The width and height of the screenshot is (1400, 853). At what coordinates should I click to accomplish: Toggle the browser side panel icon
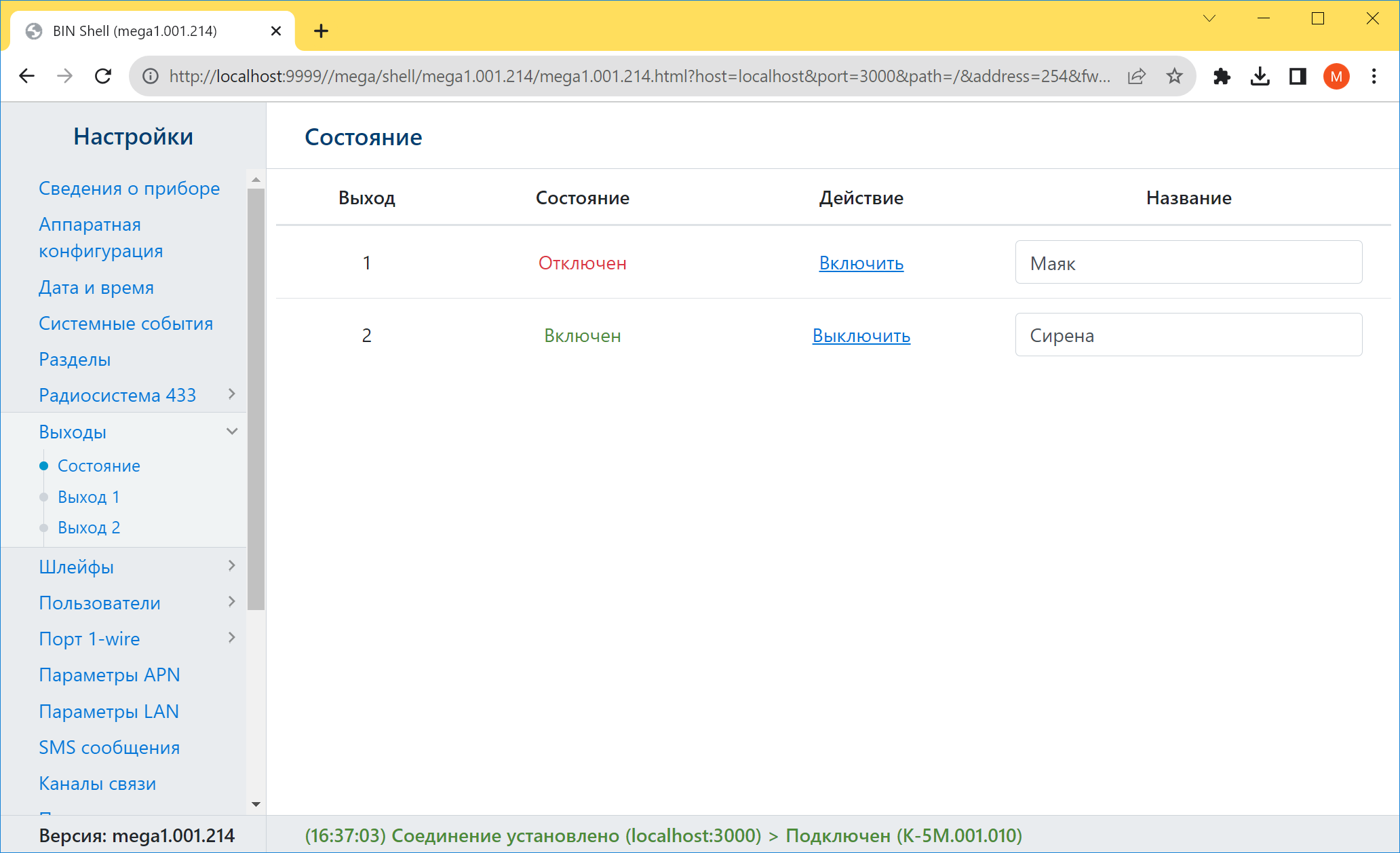coord(1298,76)
